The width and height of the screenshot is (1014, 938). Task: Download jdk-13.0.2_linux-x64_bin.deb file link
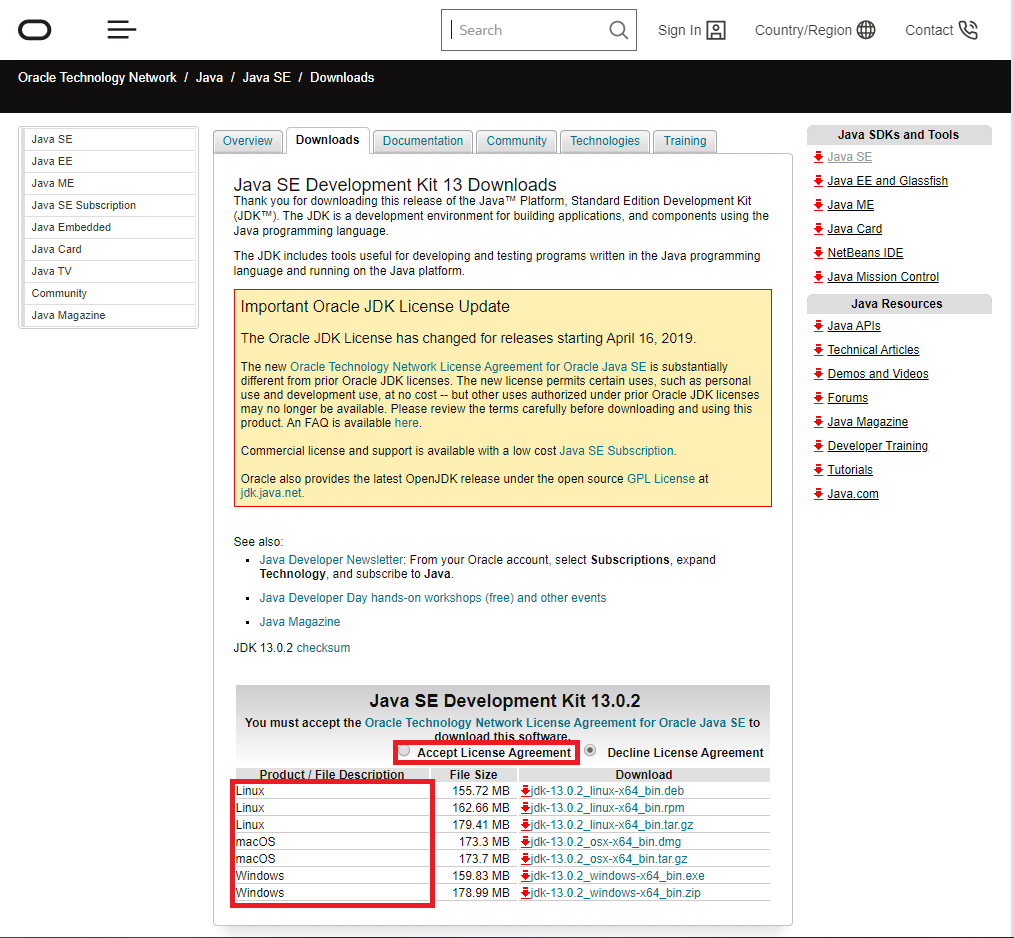[x=607, y=791]
